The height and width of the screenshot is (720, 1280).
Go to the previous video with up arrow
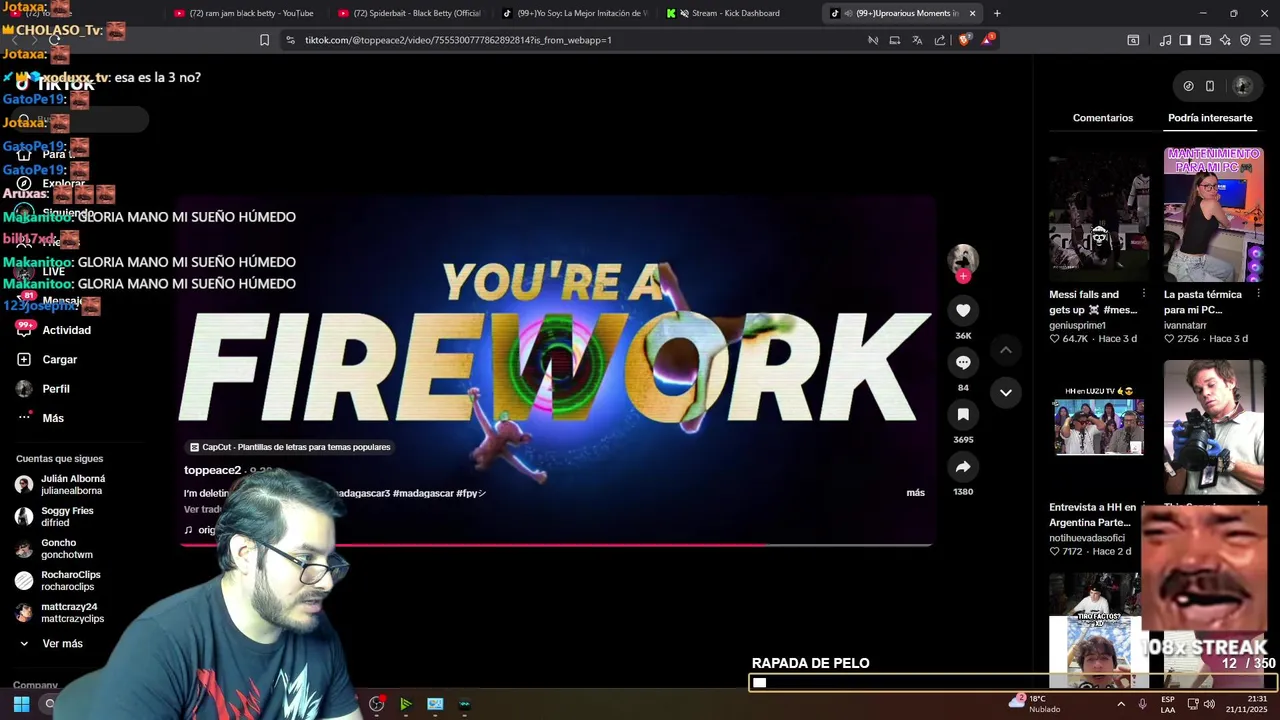(1006, 349)
